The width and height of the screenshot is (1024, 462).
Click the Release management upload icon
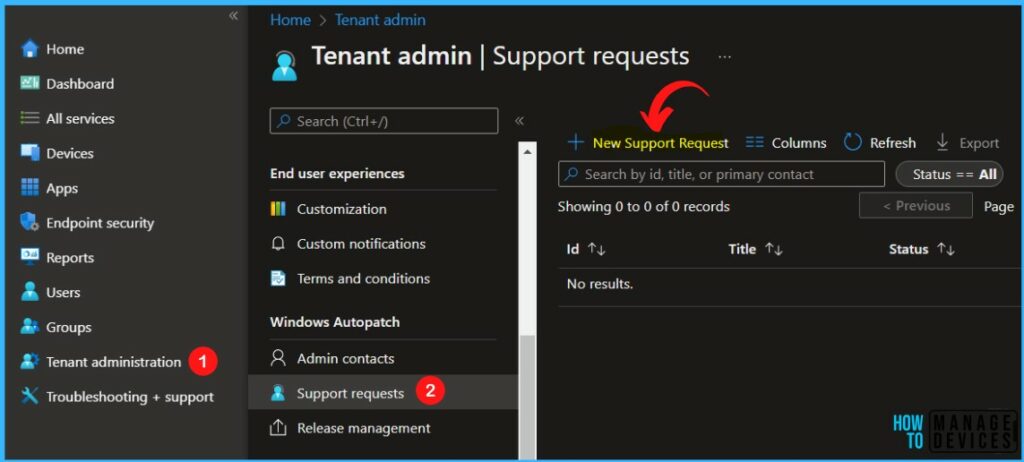(x=278, y=428)
